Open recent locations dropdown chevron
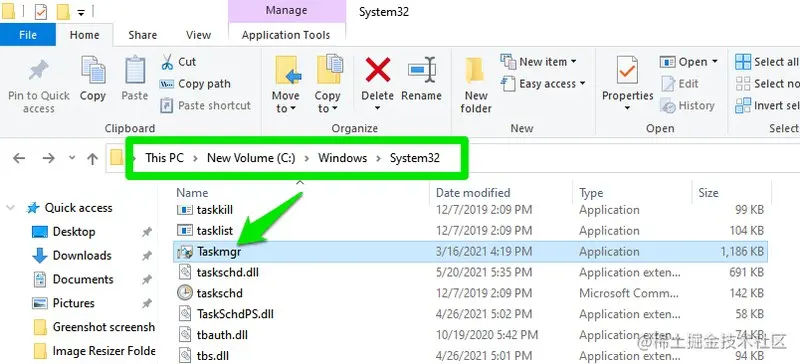Viewport: 800px width, 364px height. (72, 158)
